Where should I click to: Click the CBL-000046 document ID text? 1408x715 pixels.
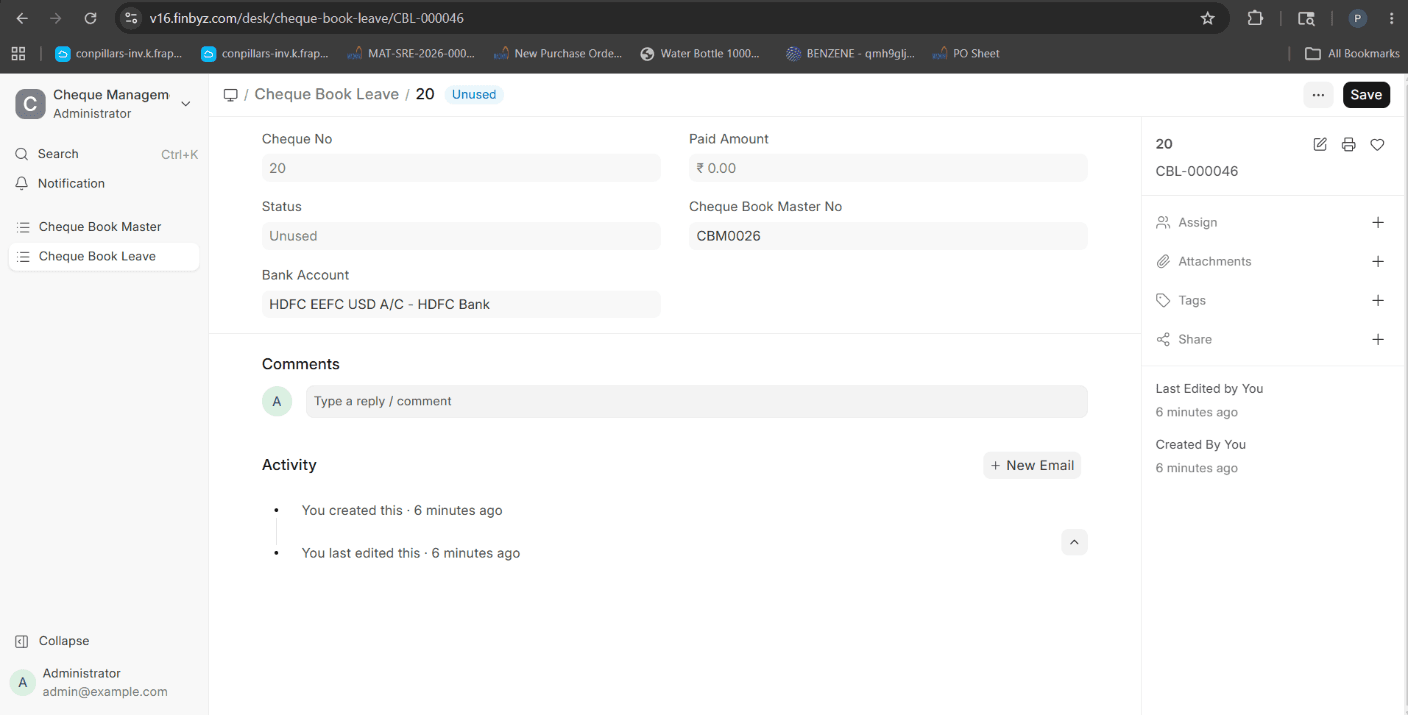[1197, 171]
